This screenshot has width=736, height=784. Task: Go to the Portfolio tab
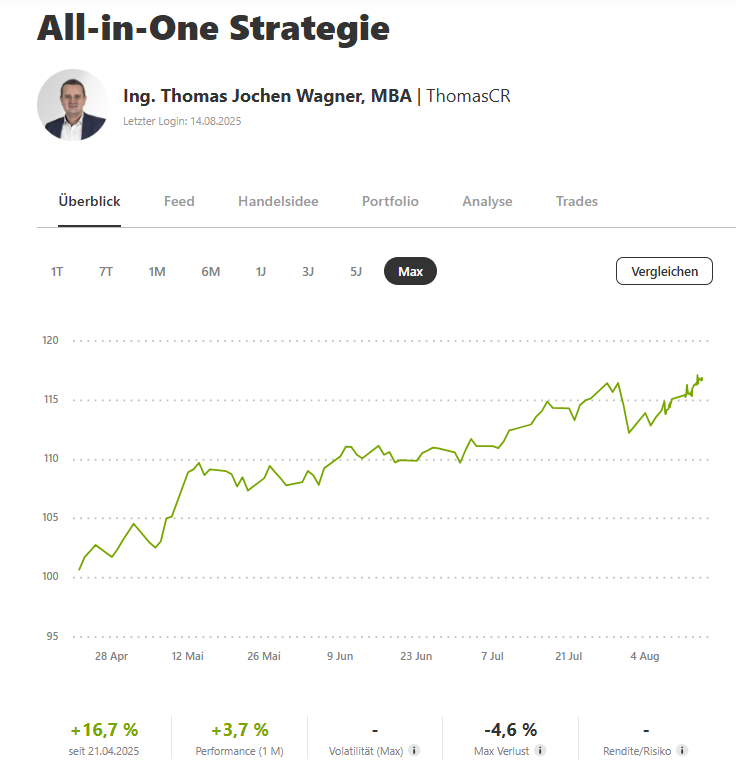[390, 201]
